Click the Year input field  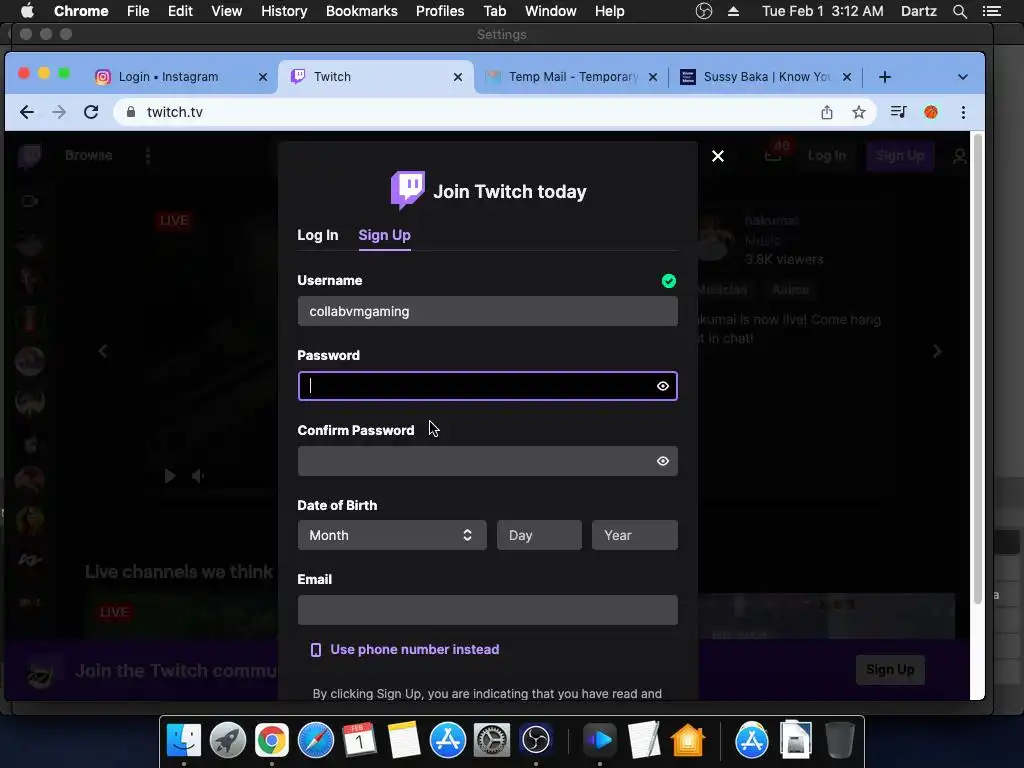point(634,535)
